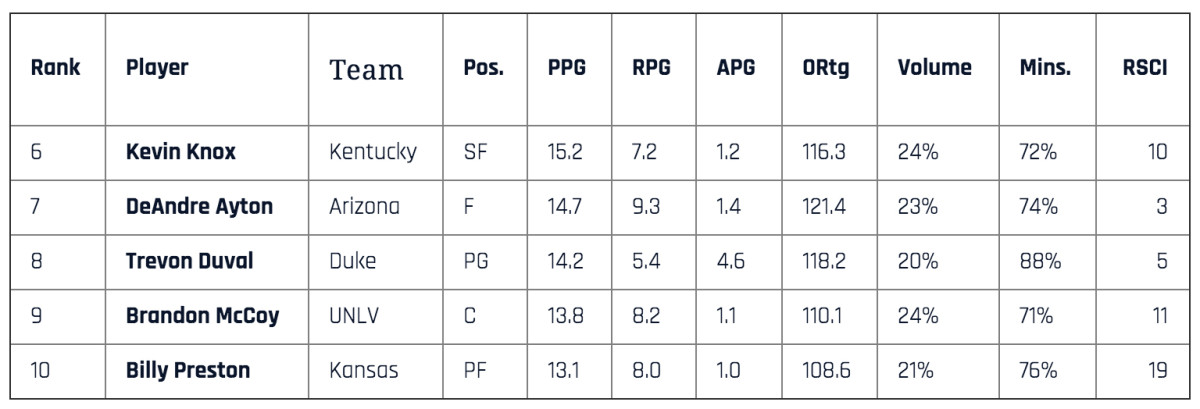
Task: Click the Pos. column header
Action: point(483,69)
